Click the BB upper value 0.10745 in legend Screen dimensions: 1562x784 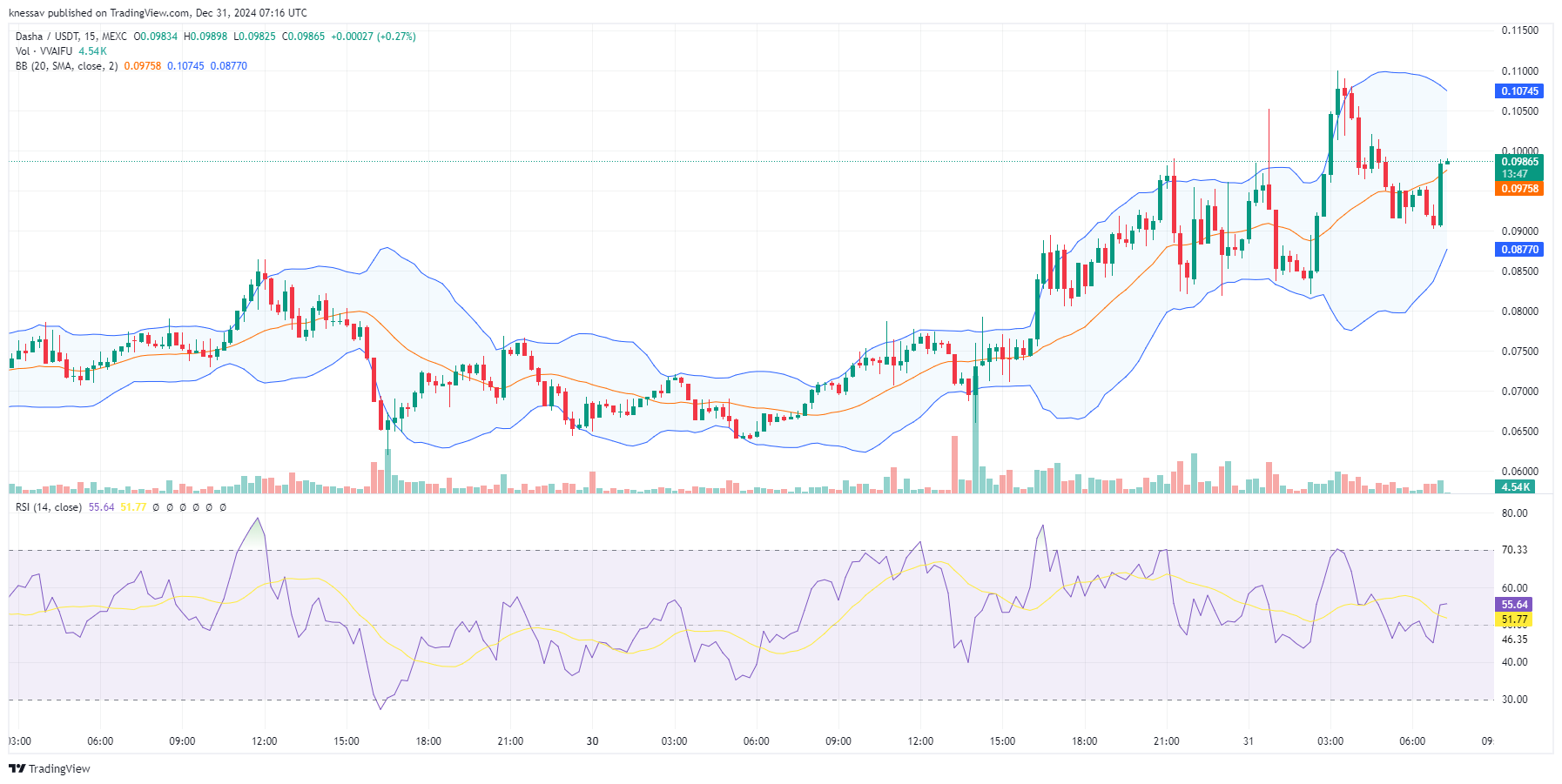tap(185, 66)
